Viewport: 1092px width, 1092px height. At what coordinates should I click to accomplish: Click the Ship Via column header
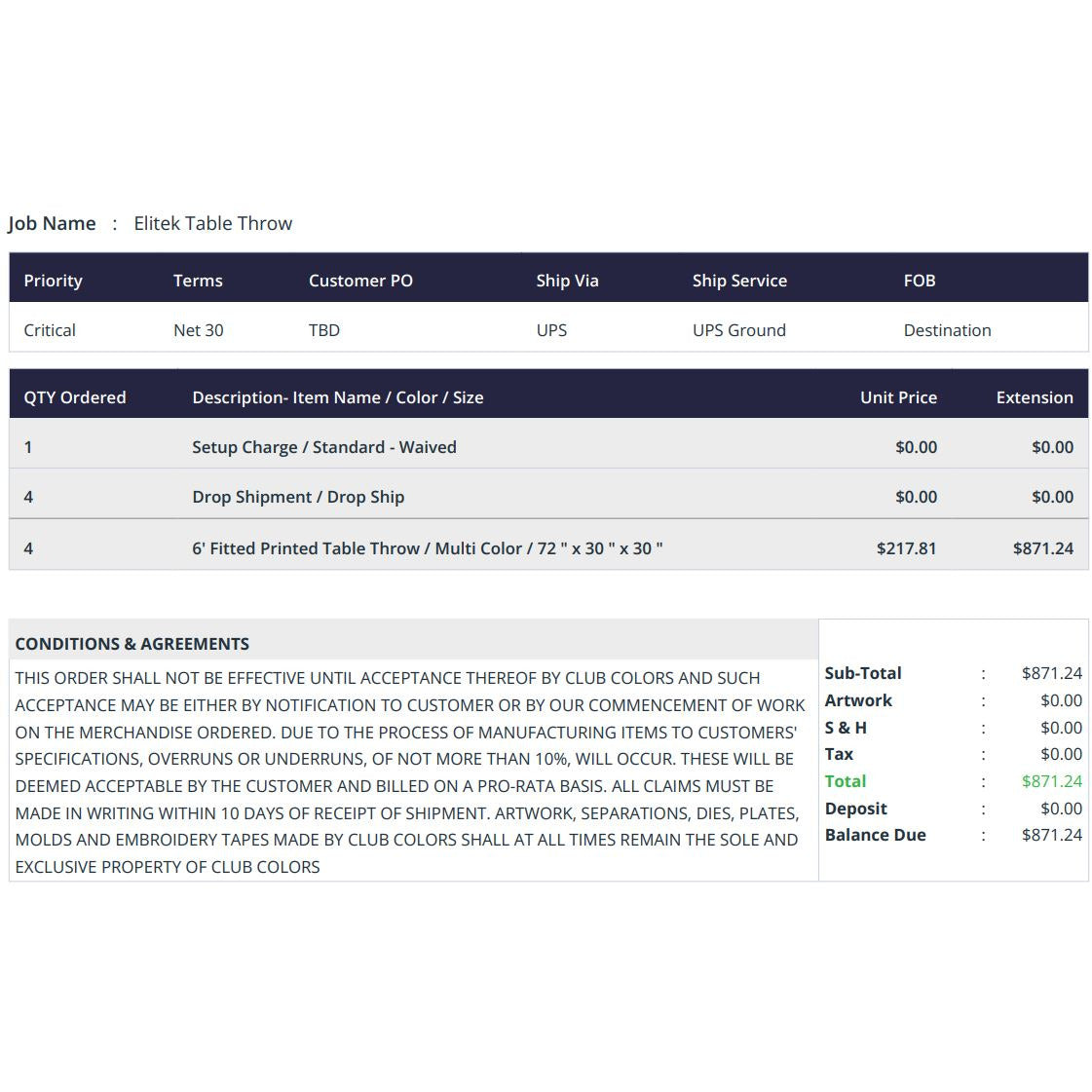pyautogui.click(x=567, y=281)
